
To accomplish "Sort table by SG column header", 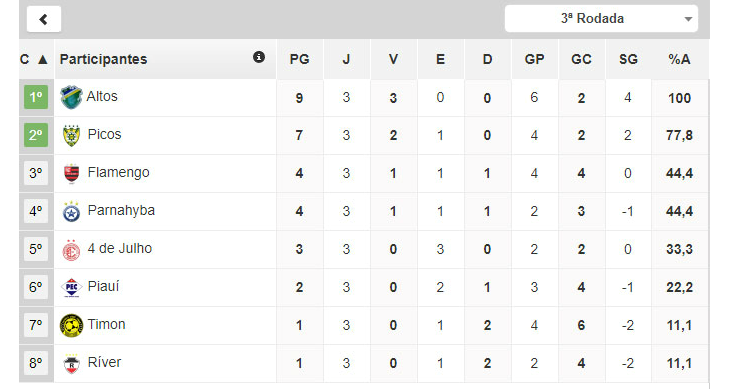I will point(628,59).
